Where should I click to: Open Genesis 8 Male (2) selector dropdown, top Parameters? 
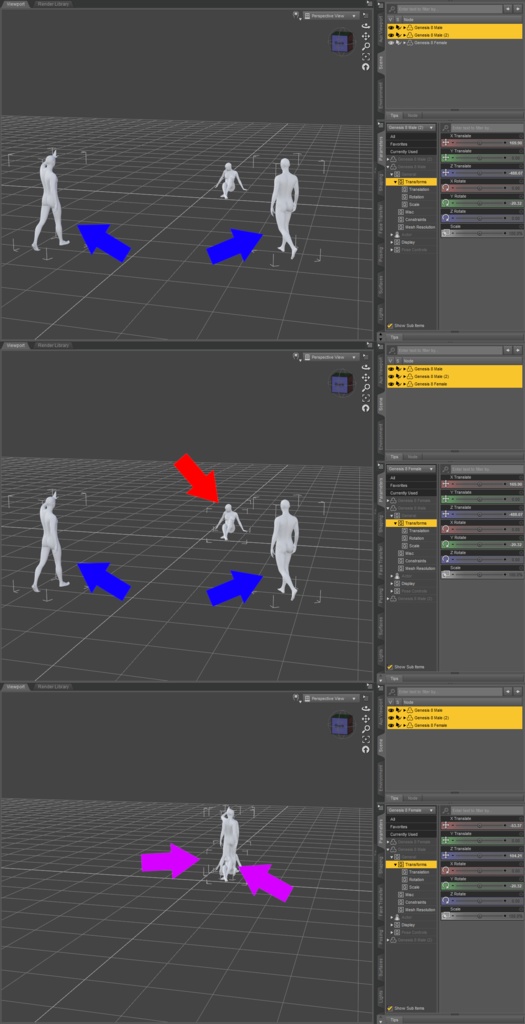point(411,127)
